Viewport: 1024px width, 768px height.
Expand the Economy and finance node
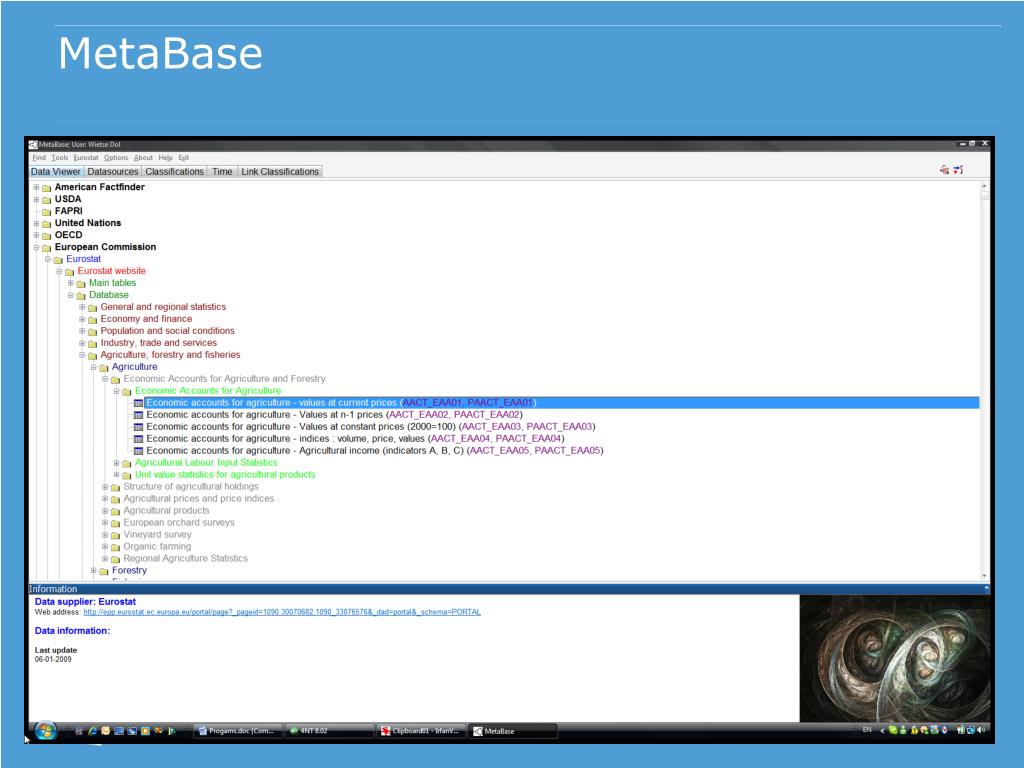tap(82, 319)
